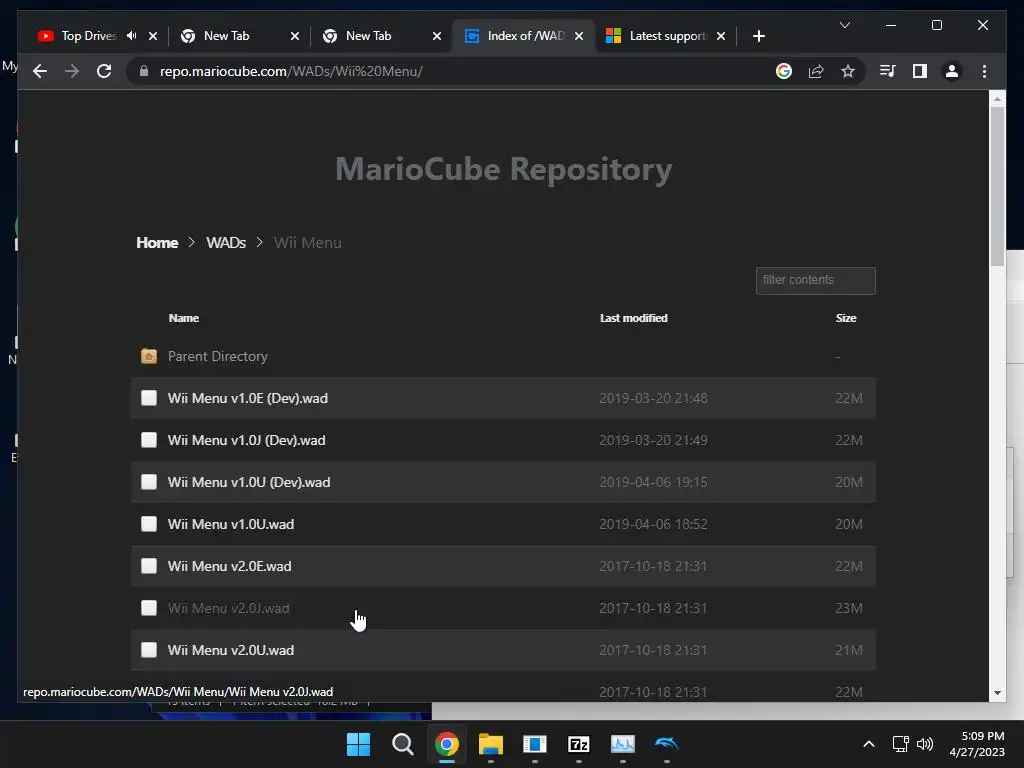Viewport: 1024px width, 768px height.
Task: Click the Parent Directory folder icon
Action: [x=149, y=356]
